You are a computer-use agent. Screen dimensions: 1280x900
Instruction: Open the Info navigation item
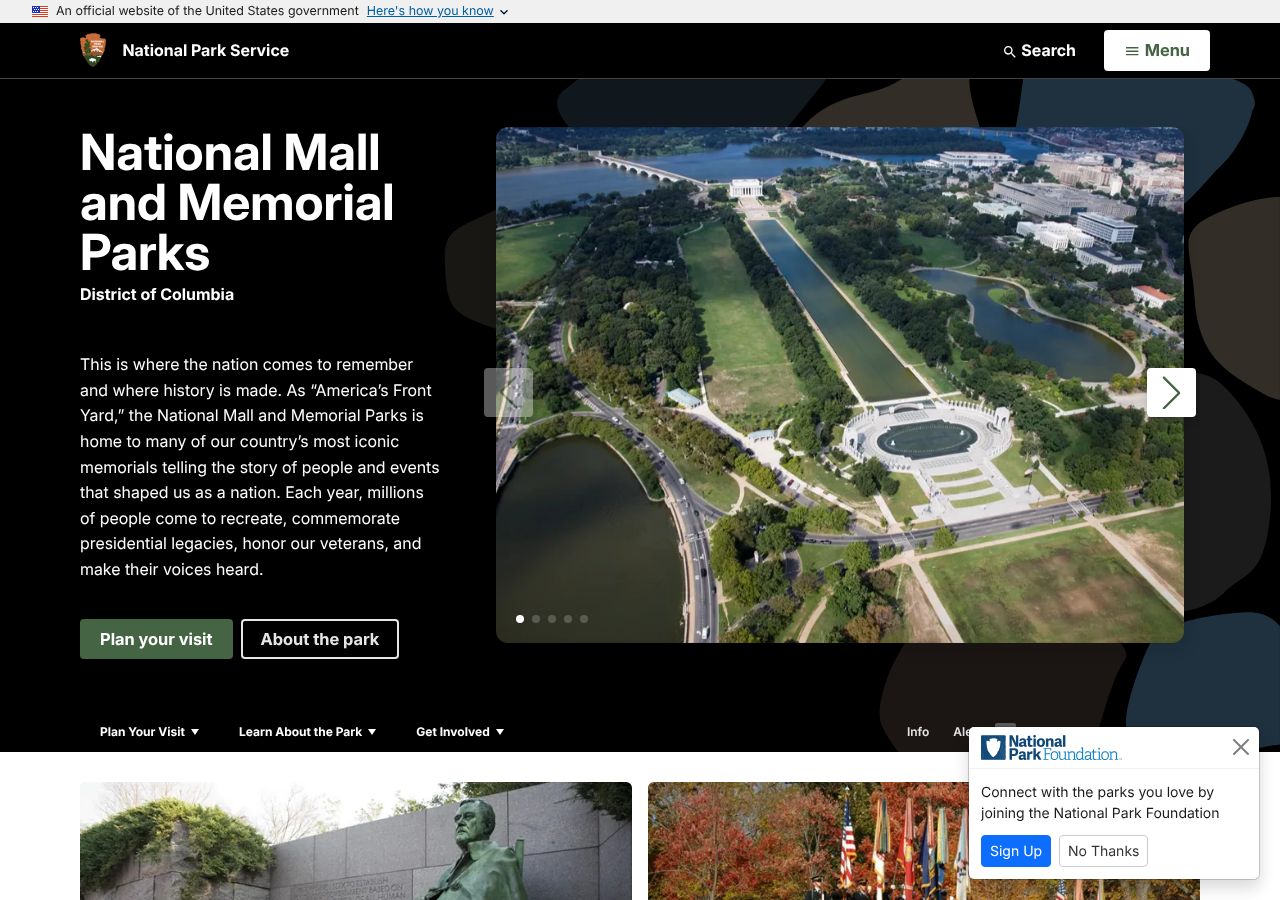pos(918,732)
